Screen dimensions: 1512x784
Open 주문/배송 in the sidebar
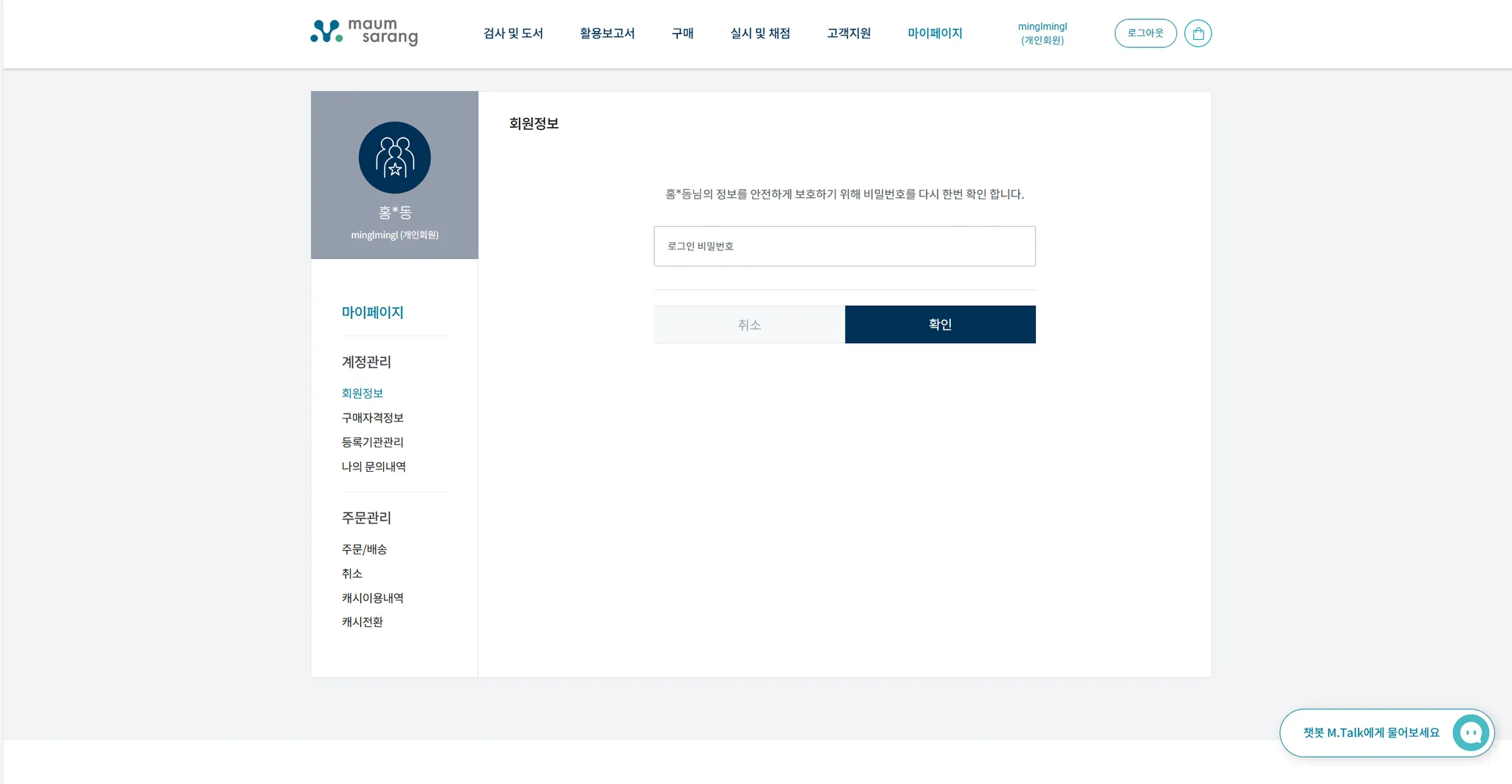point(365,549)
